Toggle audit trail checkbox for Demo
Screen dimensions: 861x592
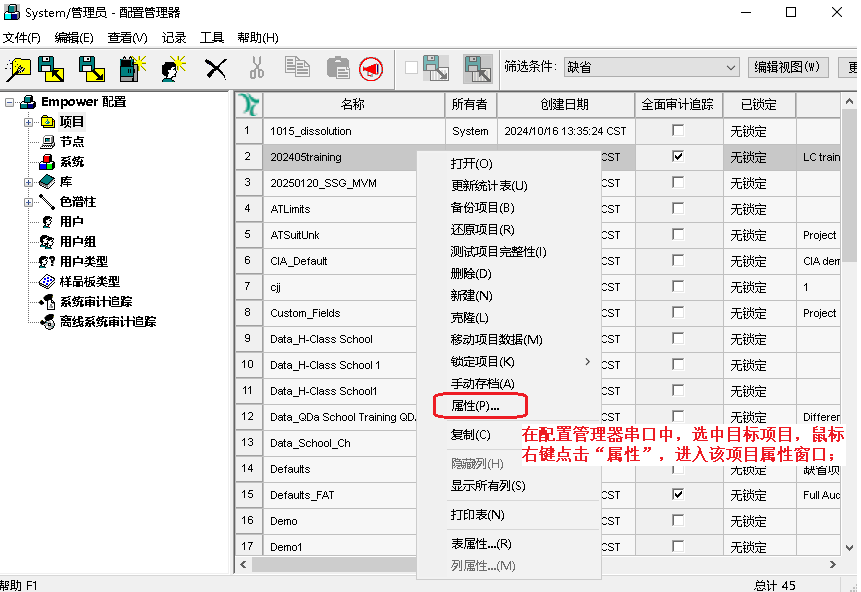[x=678, y=520]
